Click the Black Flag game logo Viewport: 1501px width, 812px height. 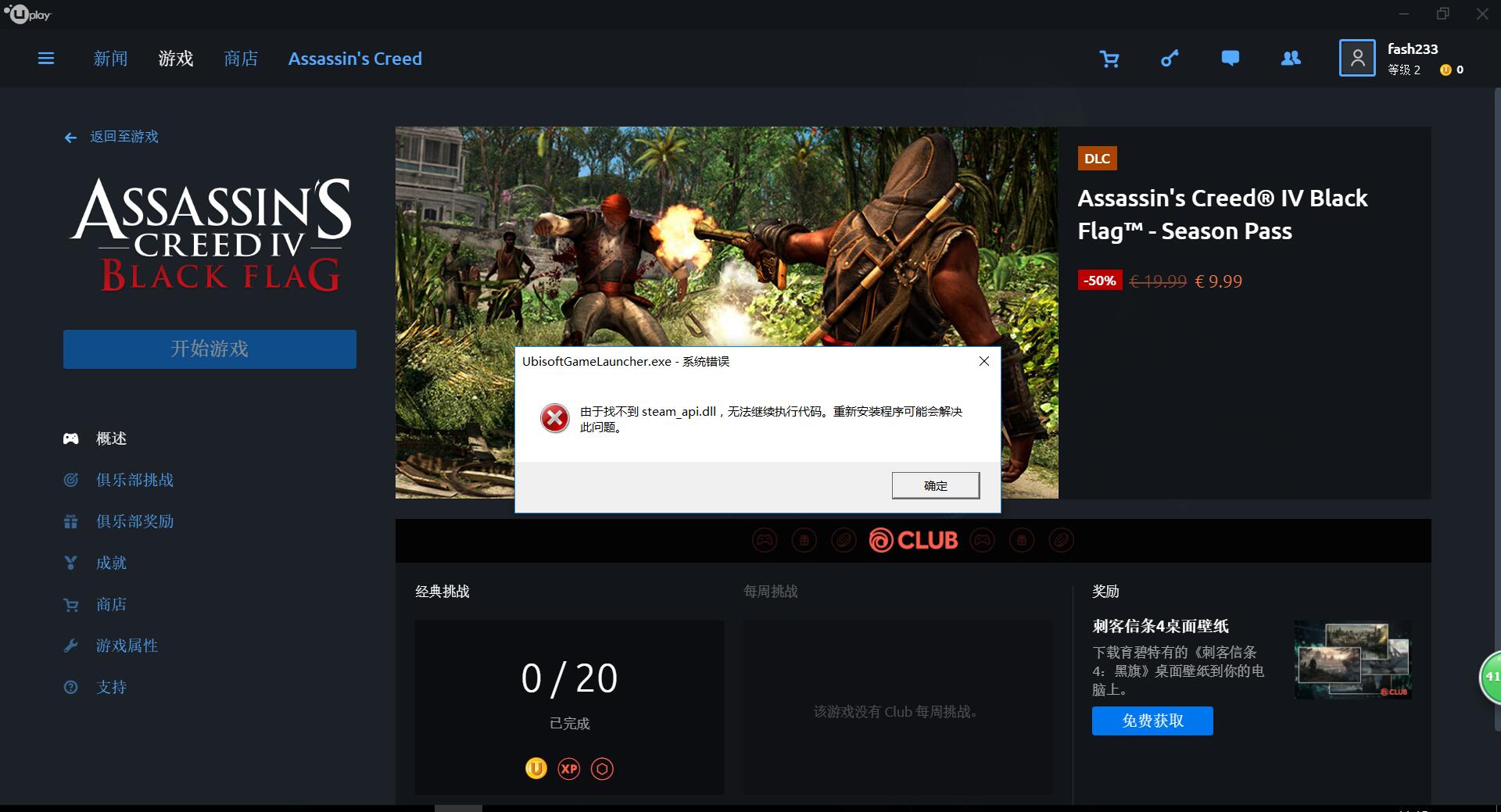tap(211, 234)
